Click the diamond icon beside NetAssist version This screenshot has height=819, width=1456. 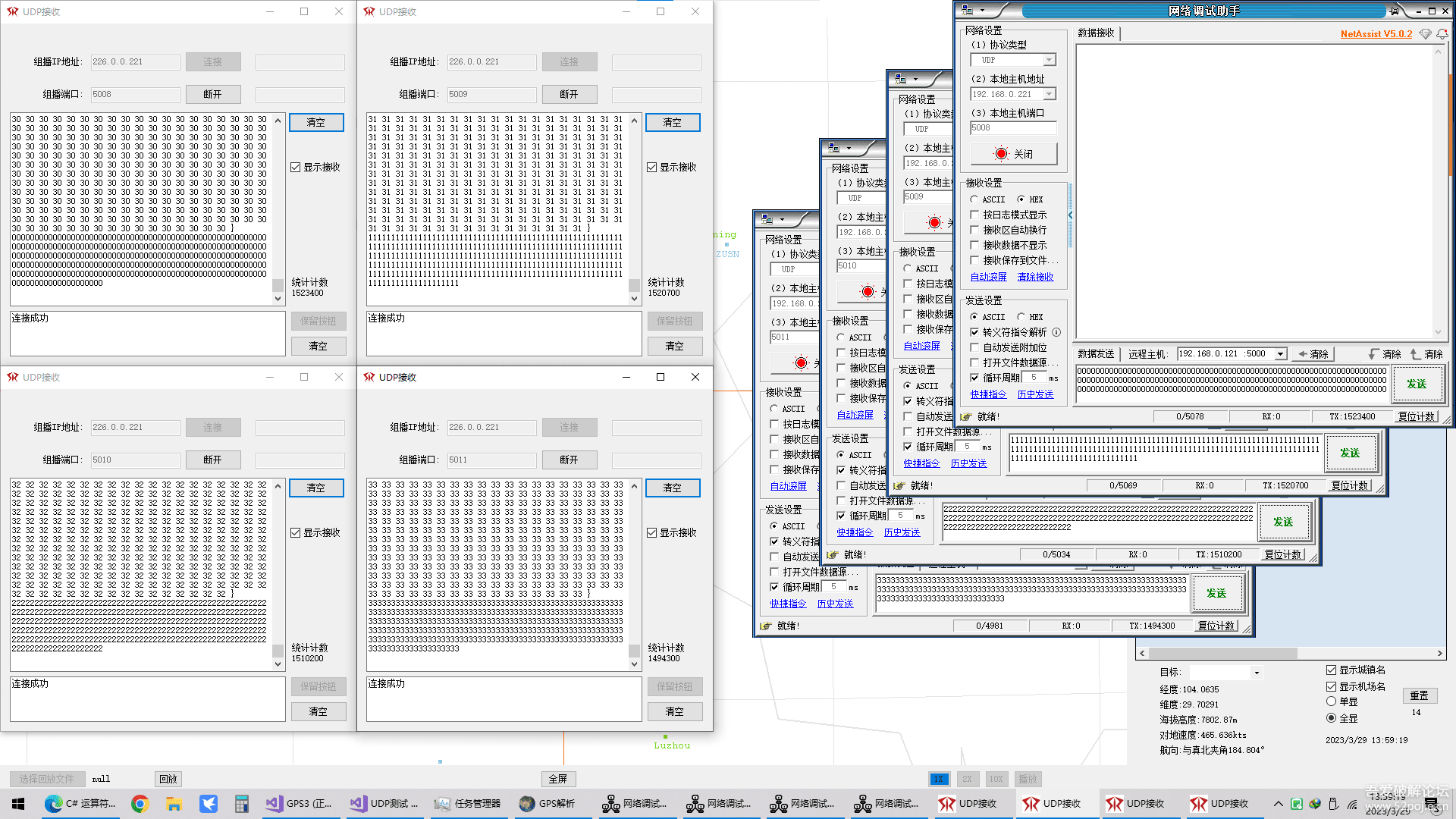(x=1425, y=34)
